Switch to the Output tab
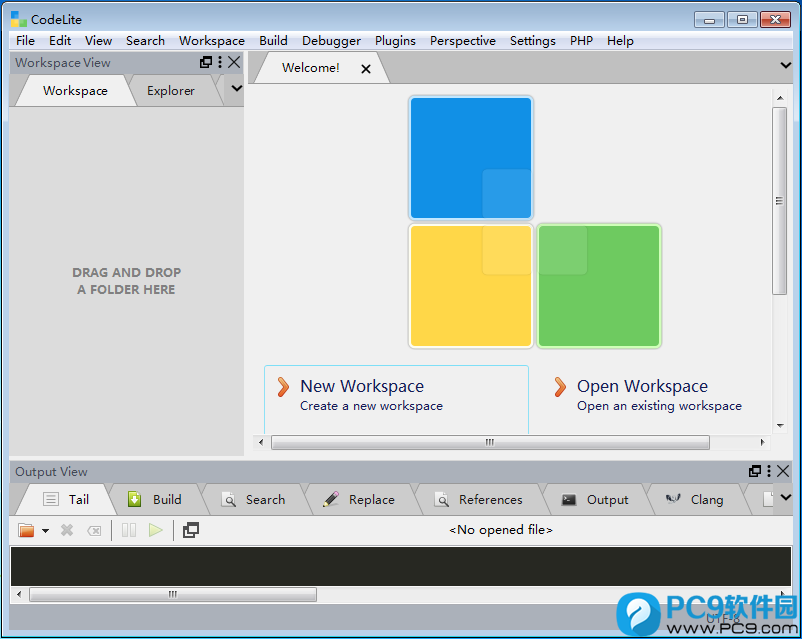This screenshot has height=639, width=802. [x=595, y=499]
